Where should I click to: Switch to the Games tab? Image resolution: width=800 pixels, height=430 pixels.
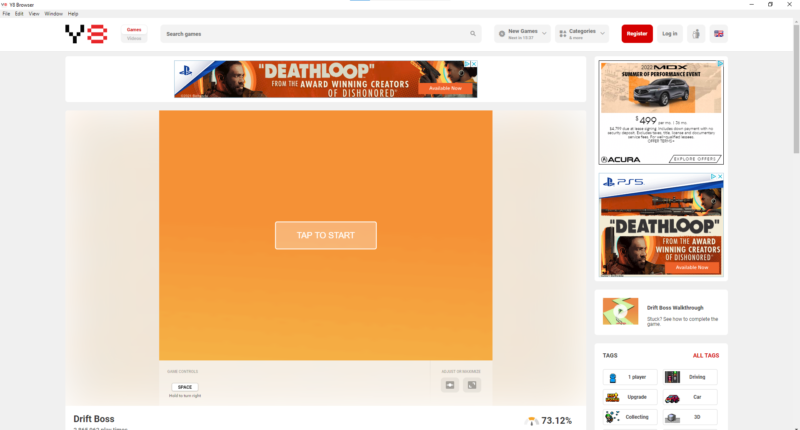(x=134, y=30)
